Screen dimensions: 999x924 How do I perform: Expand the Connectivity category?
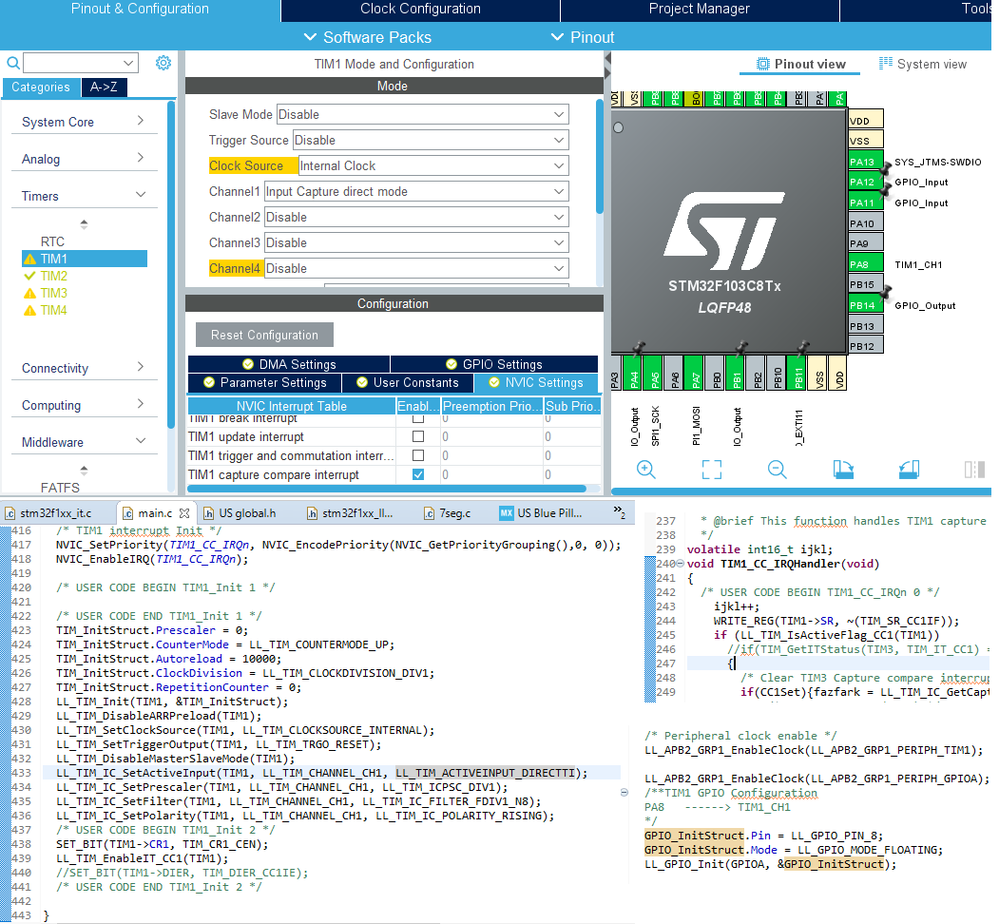(85, 368)
